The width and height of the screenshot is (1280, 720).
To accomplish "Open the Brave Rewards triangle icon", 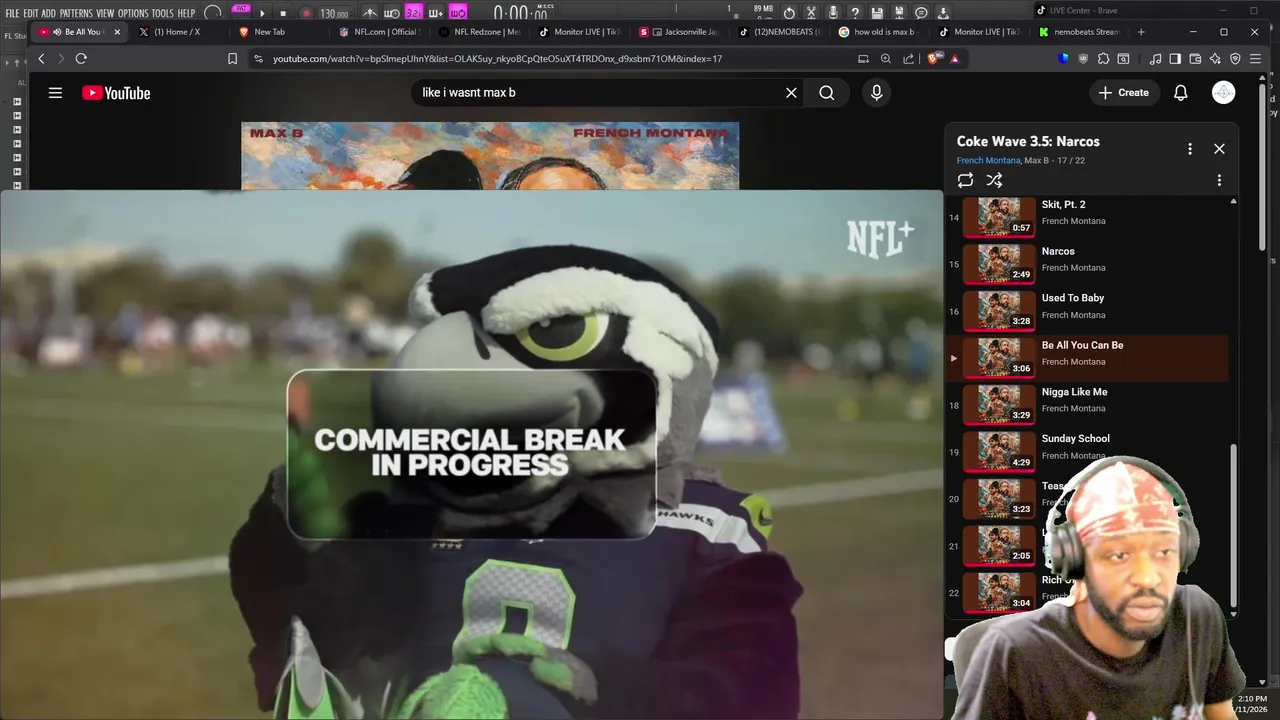I will [955, 59].
